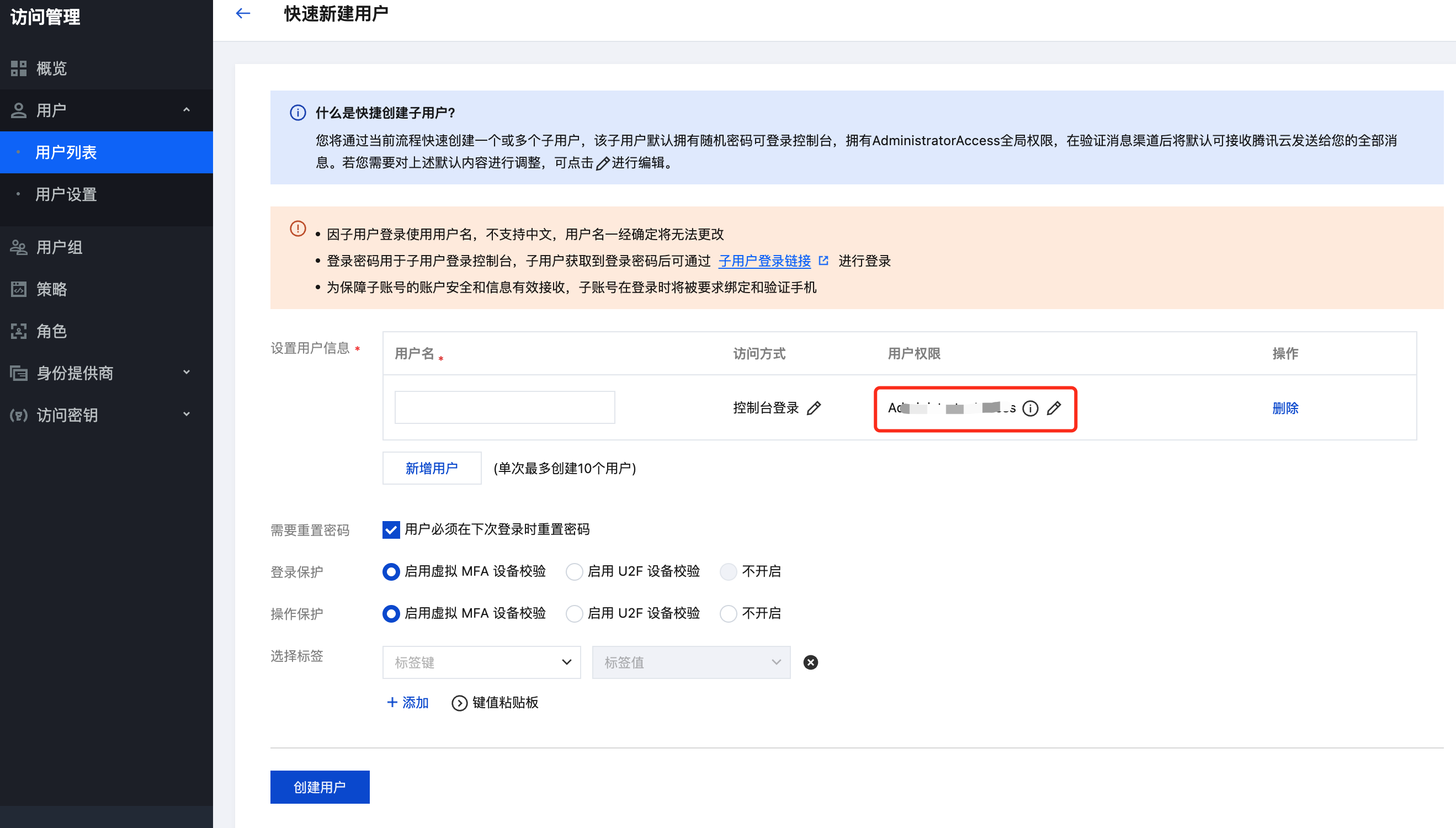Edit user permission via pencil icon
Image resolution: width=1456 pixels, height=828 pixels.
(1054, 408)
